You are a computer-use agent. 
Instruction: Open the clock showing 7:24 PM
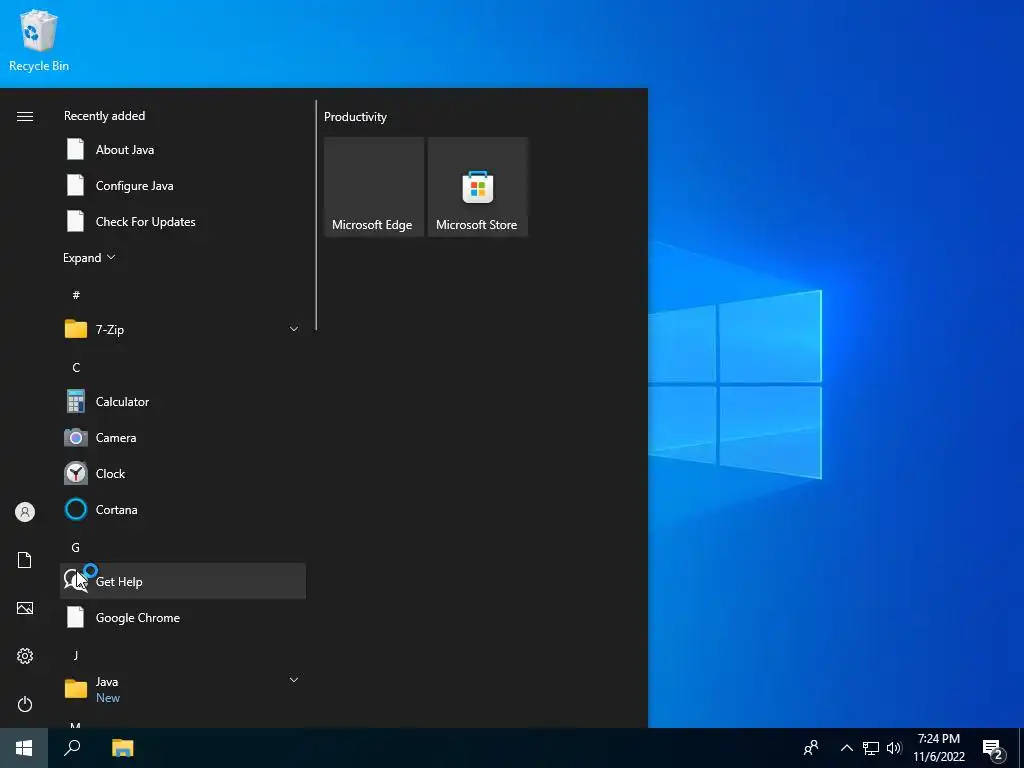pos(939,748)
